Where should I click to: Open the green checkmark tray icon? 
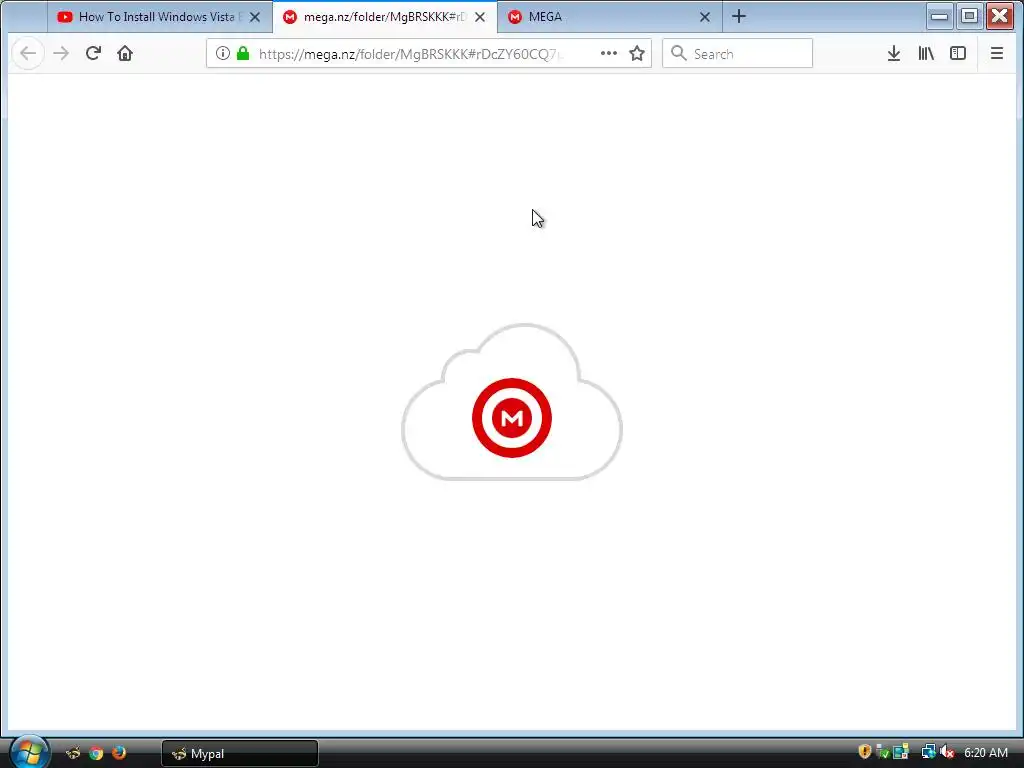pyautogui.click(x=882, y=752)
